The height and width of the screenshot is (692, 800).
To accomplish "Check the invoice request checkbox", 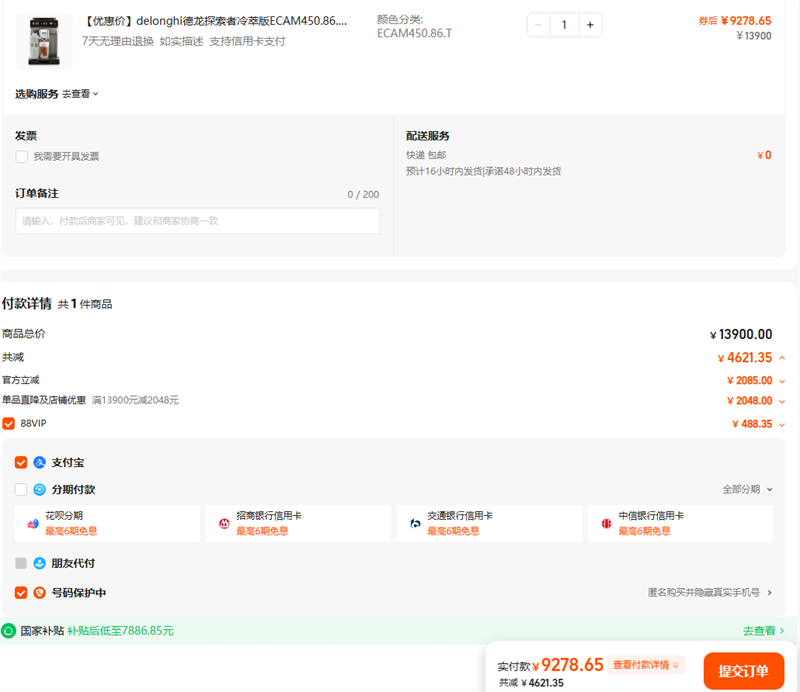I will 22,157.
